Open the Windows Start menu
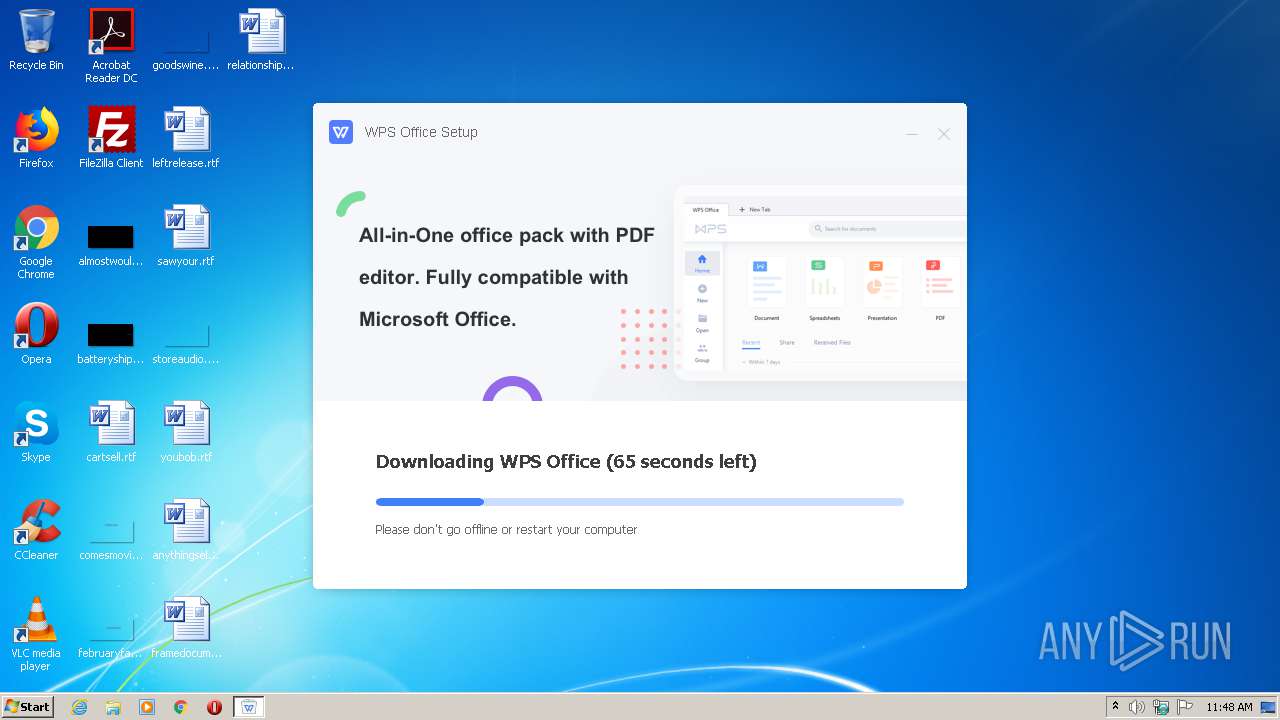Image resolution: width=1280 pixels, height=720 pixels. pyautogui.click(x=28, y=706)
